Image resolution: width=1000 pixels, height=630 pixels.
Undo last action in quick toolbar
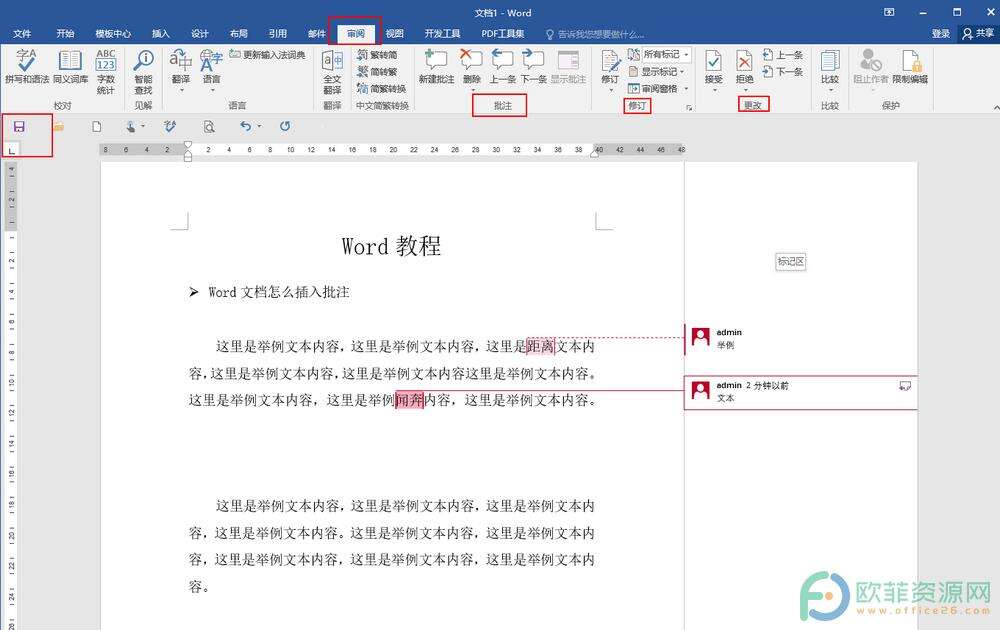pyautogui.click(x=246, y=126)
